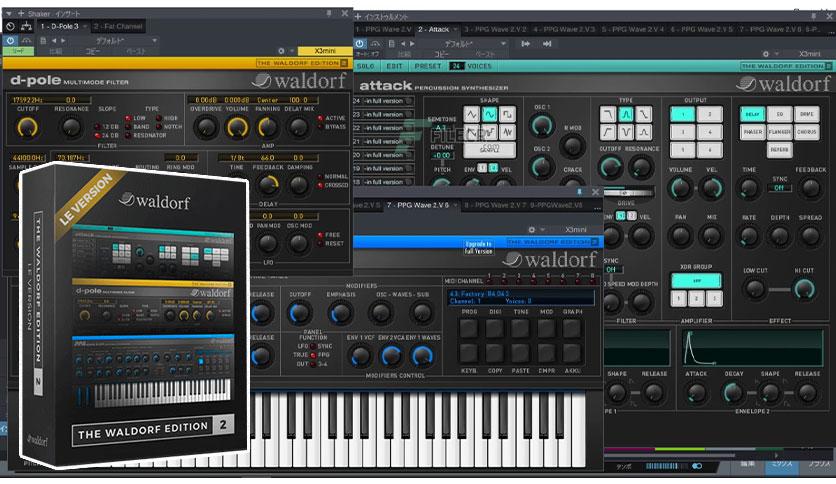Click the PPG Wave program display field
836x484 pixels.
[x=520, y=297]
